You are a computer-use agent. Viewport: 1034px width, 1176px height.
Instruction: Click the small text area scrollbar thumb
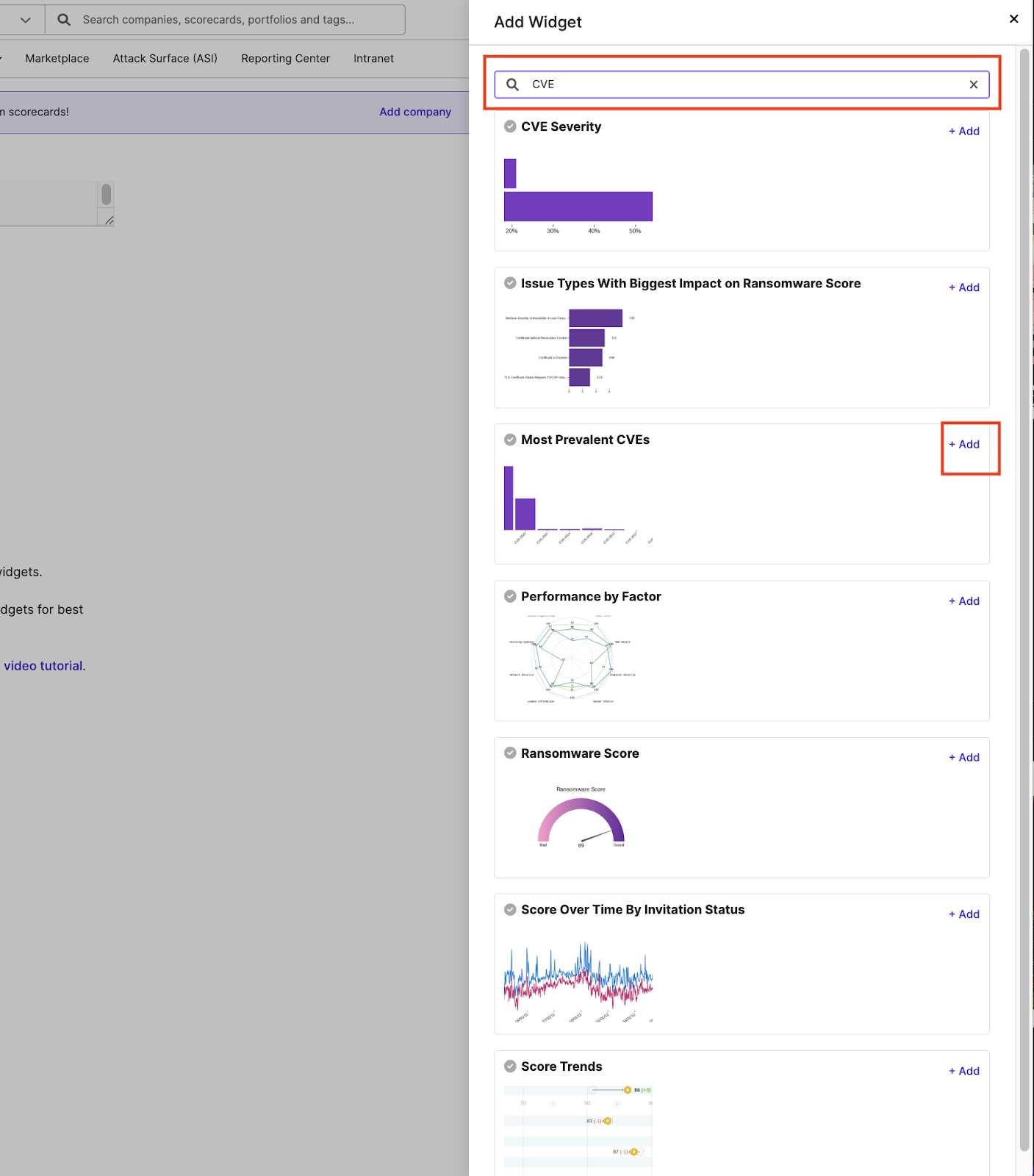click(106, 195)
